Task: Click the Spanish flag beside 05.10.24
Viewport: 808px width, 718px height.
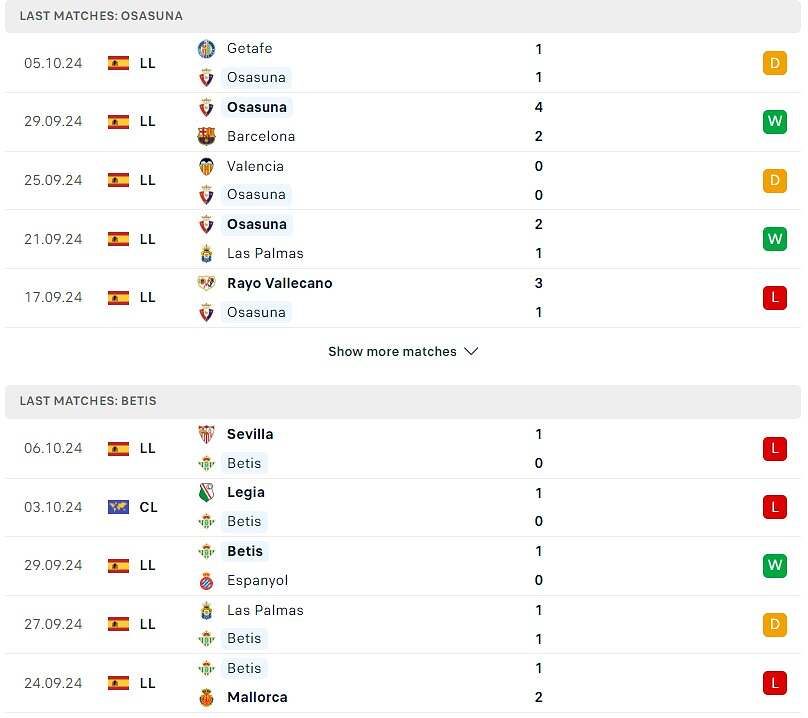Action: (118, 63)
